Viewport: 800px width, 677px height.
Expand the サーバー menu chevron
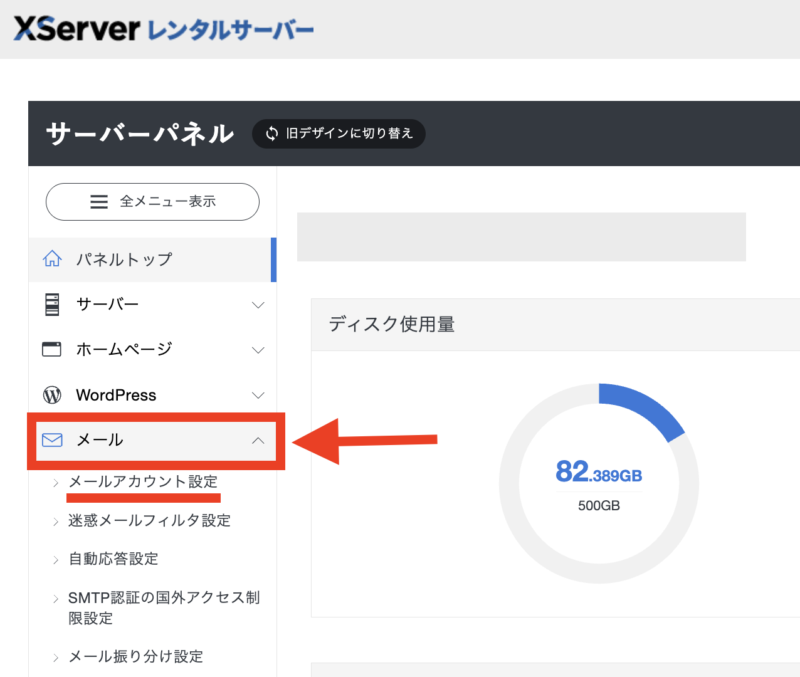[258, 305]
